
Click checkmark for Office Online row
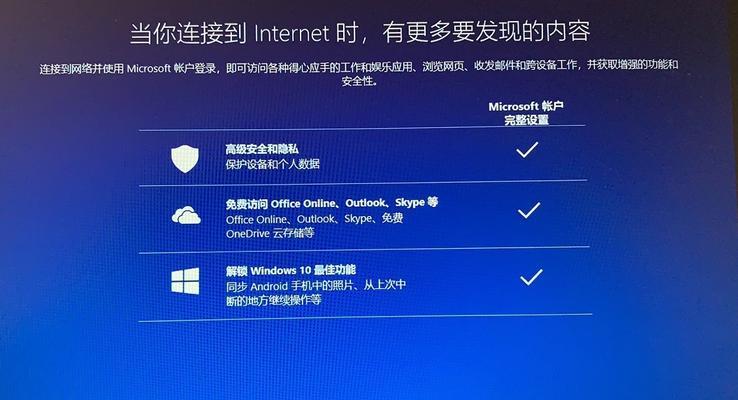point(529,210)
